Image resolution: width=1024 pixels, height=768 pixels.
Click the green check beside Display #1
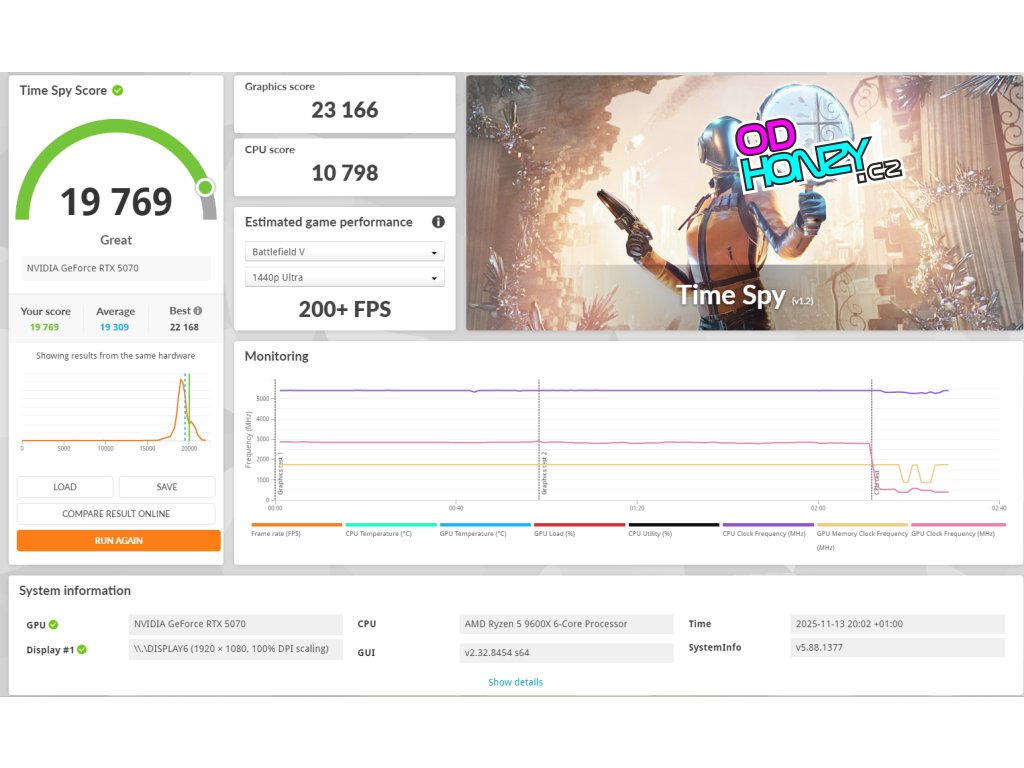[x=82, y=649]
